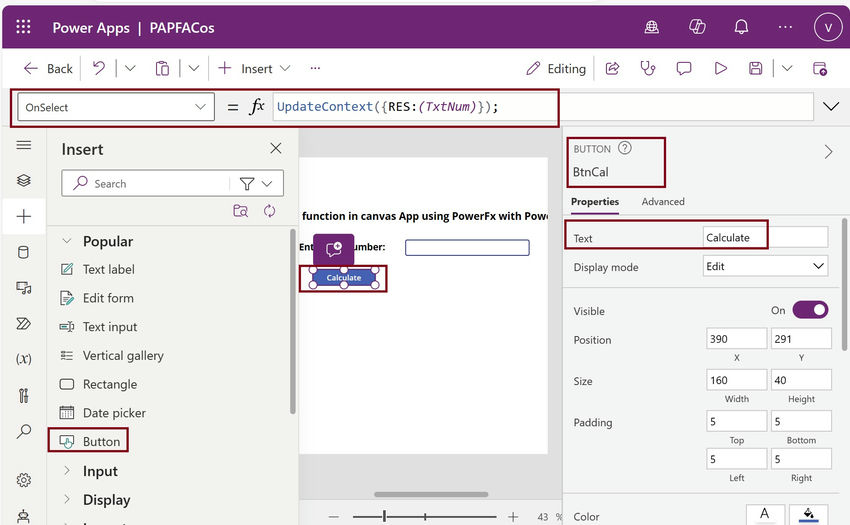Image resolution: width=850 pixels, height=525 pixels.
Task: Select the Insert plus sidebar icon
Action: coord(24,216)
